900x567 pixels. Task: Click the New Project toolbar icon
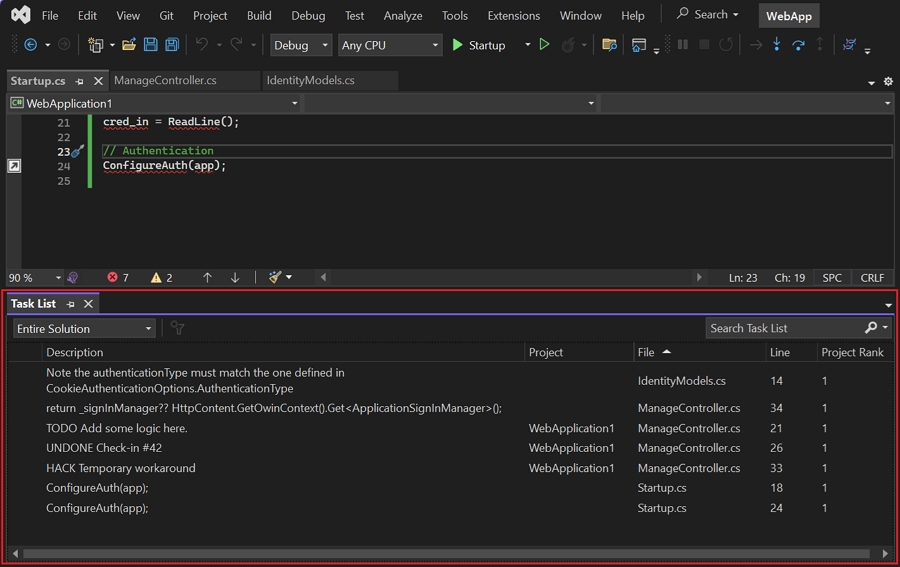pyautogui.click(x=95, y=45)
